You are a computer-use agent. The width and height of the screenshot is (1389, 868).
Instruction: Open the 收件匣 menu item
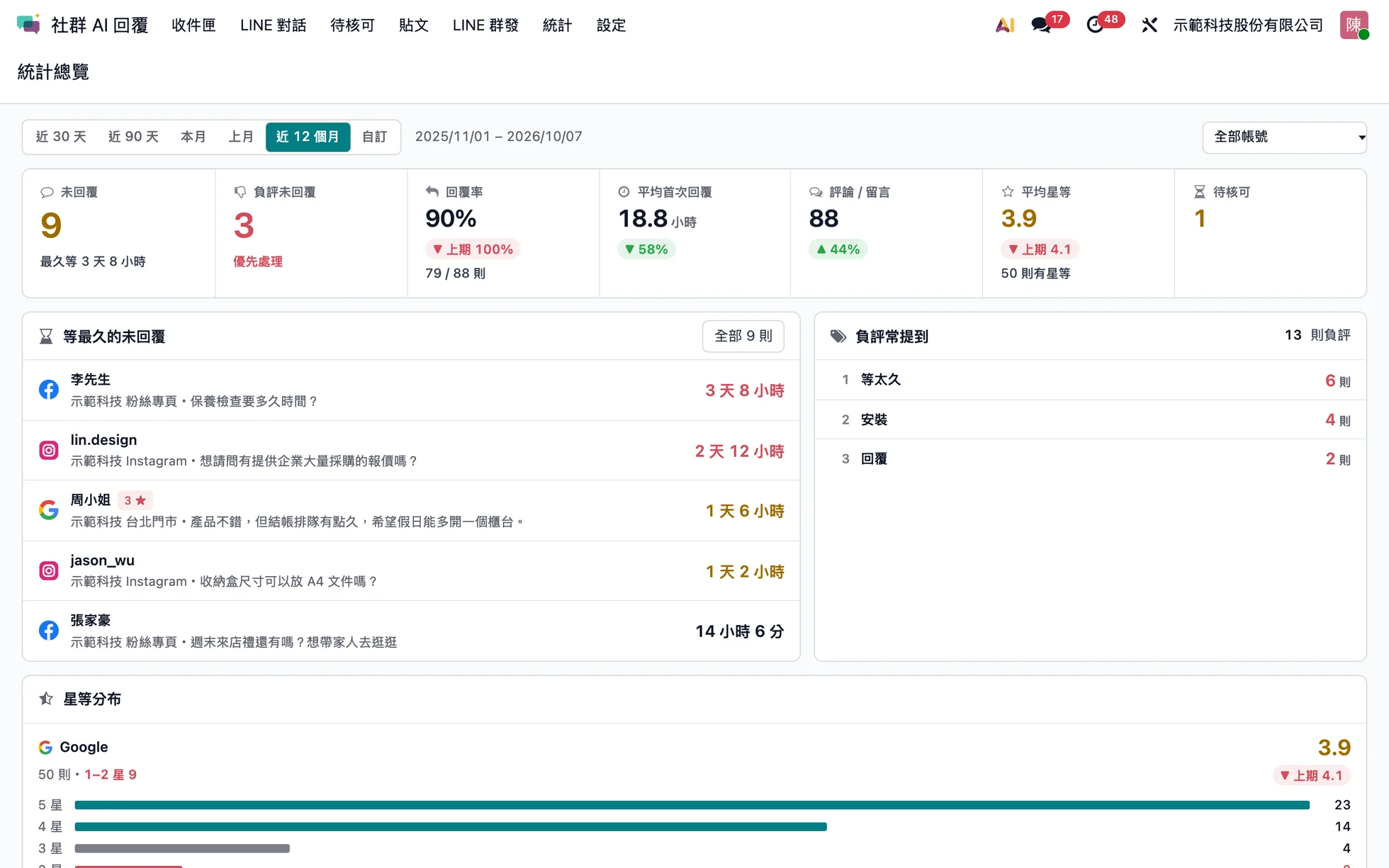point(193,26)
